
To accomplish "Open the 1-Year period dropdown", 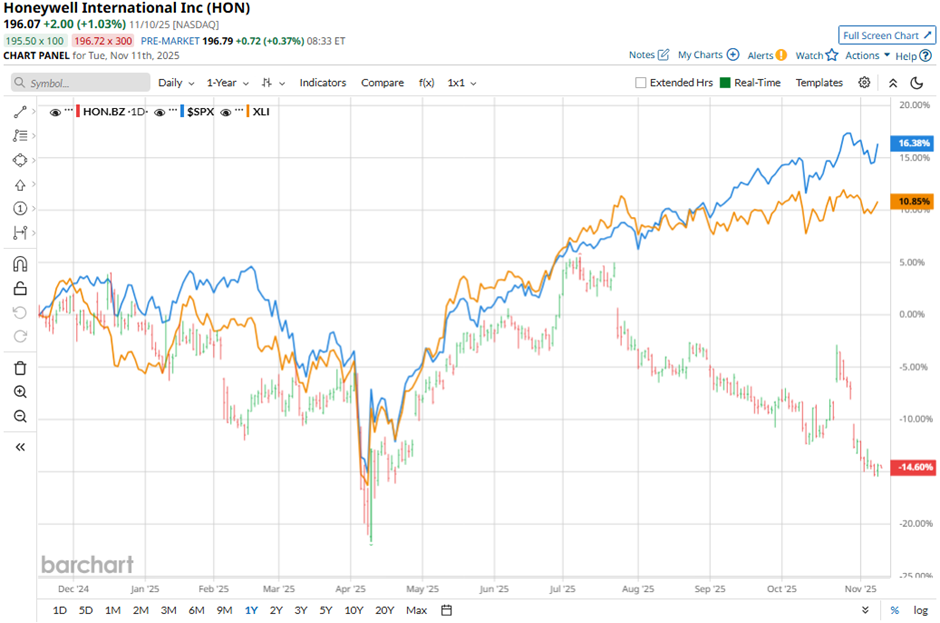I will tap(227, 83).
